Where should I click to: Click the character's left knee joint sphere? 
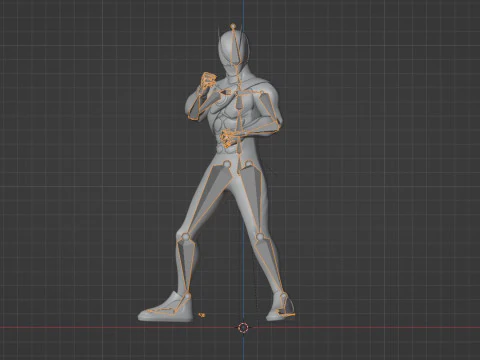pyautogui.click(x=260, y=237)
